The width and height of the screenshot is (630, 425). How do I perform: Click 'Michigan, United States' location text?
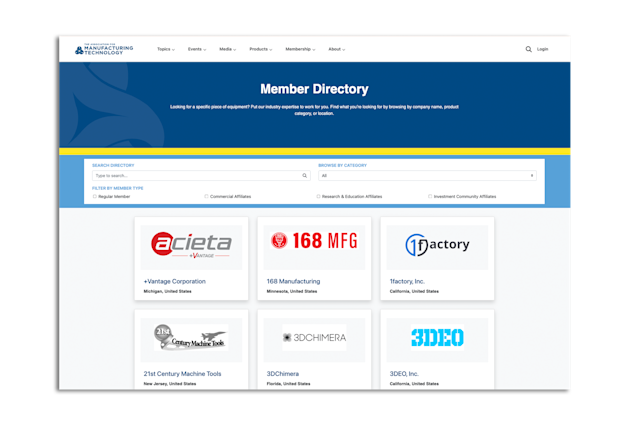tap(168, 291)
